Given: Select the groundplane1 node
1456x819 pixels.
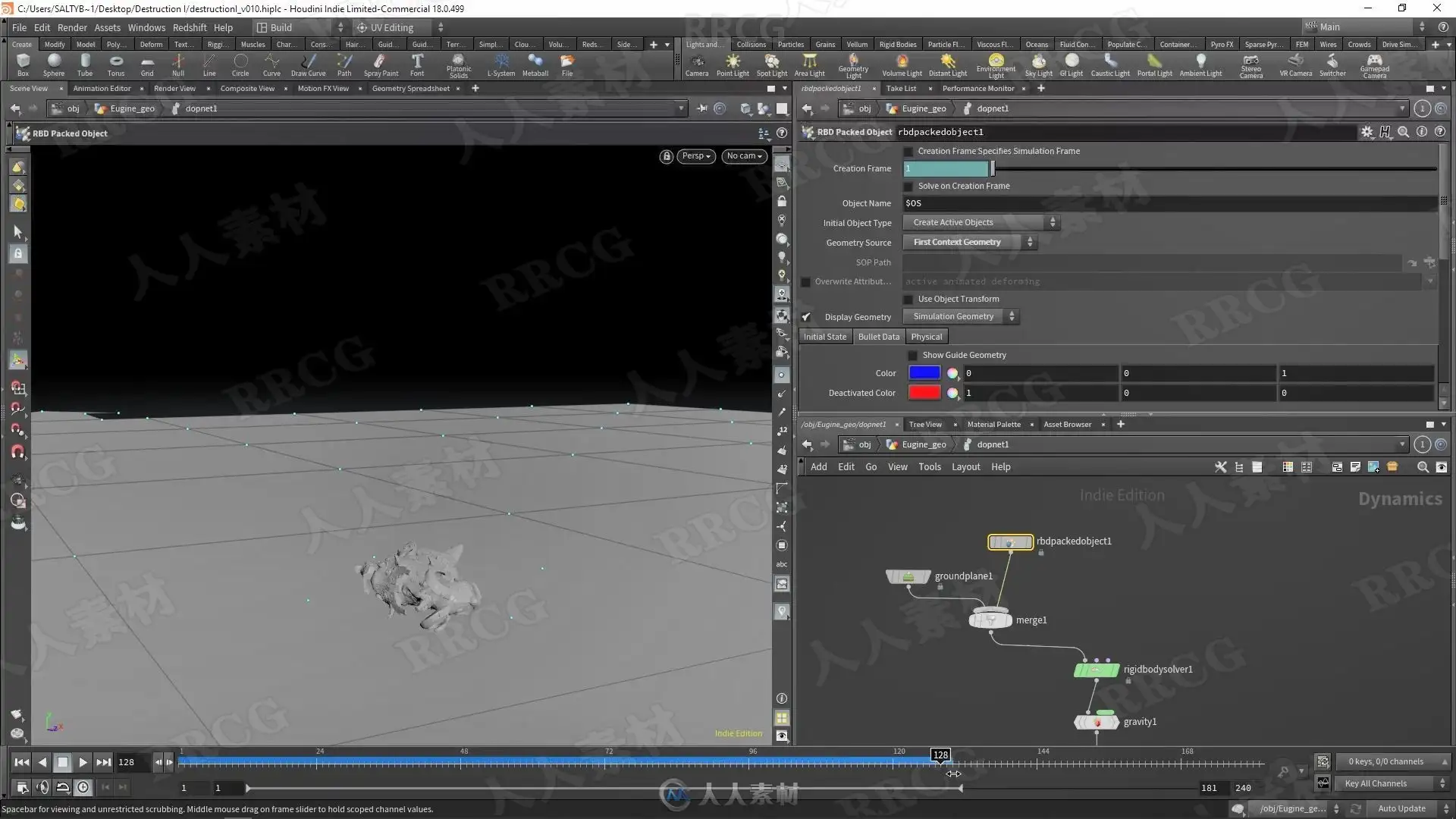Looking at the screenshot, I should click(908, 577).
